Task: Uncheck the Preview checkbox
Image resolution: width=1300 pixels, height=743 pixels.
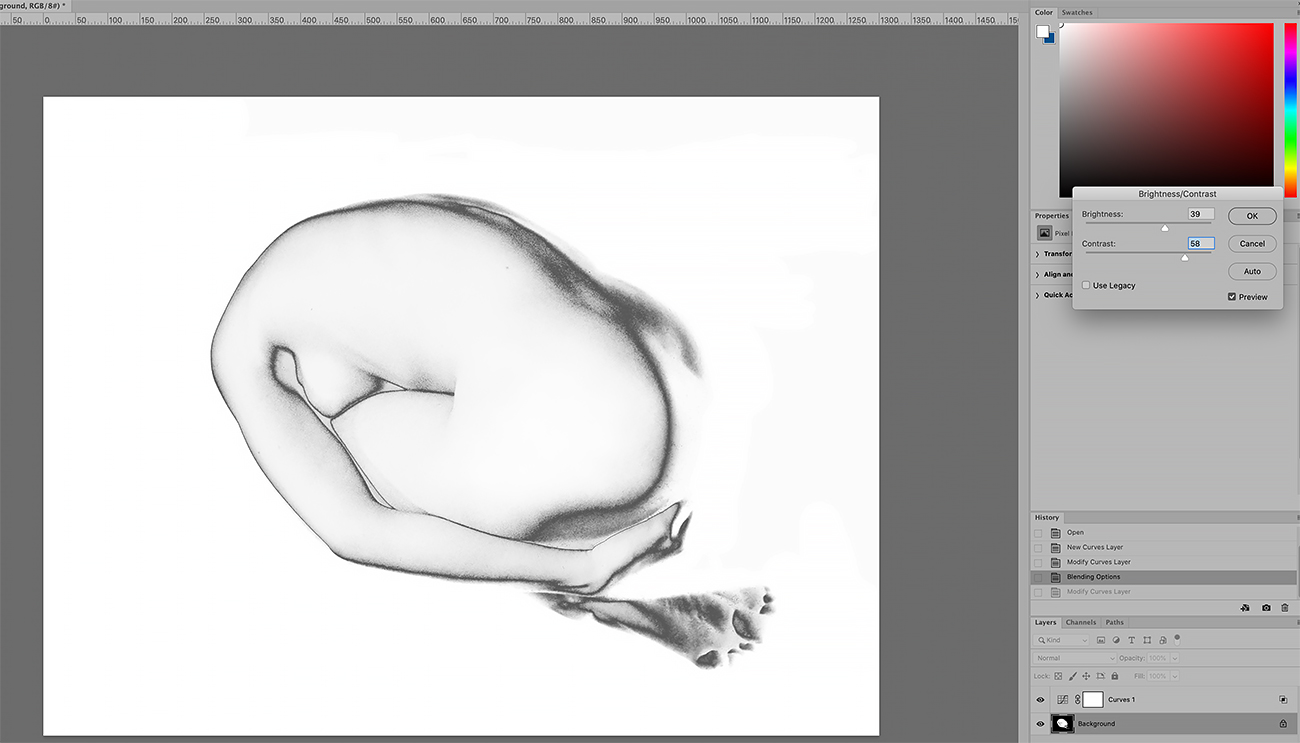Action: pos(1232,297)
